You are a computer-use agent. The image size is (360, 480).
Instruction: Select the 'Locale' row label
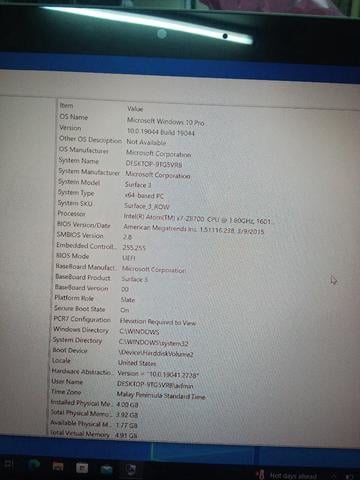61,361
